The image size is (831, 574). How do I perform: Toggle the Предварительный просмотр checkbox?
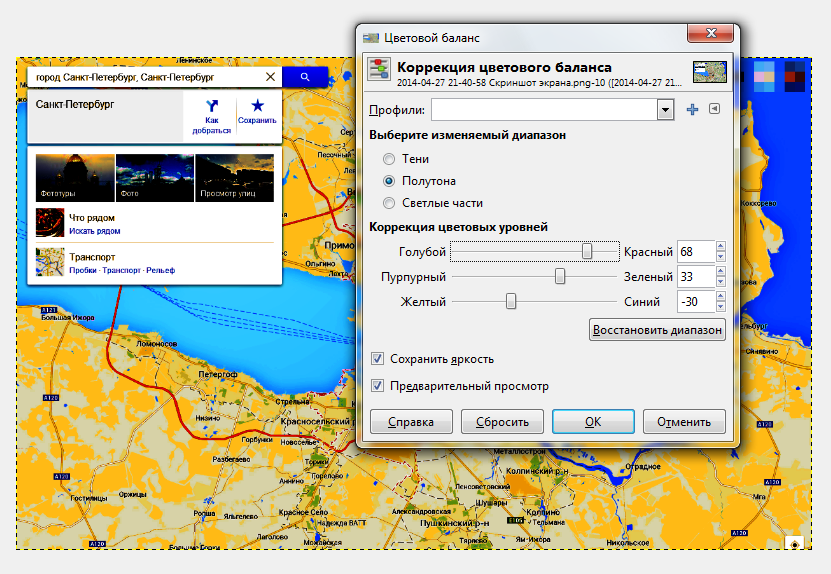tap(377, 385)
